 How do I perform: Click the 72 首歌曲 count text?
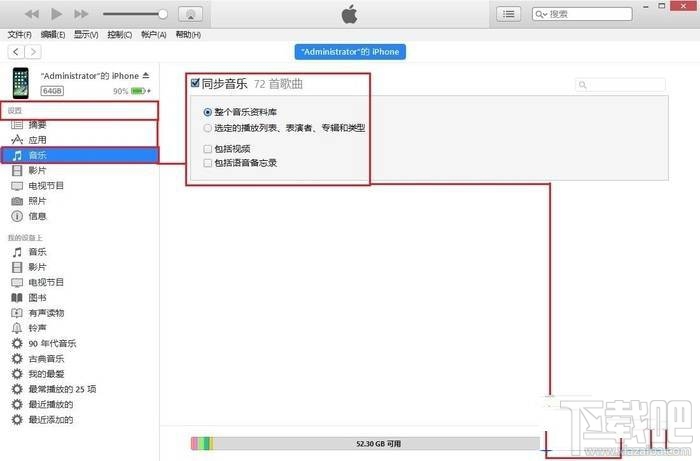coord(279,84)
